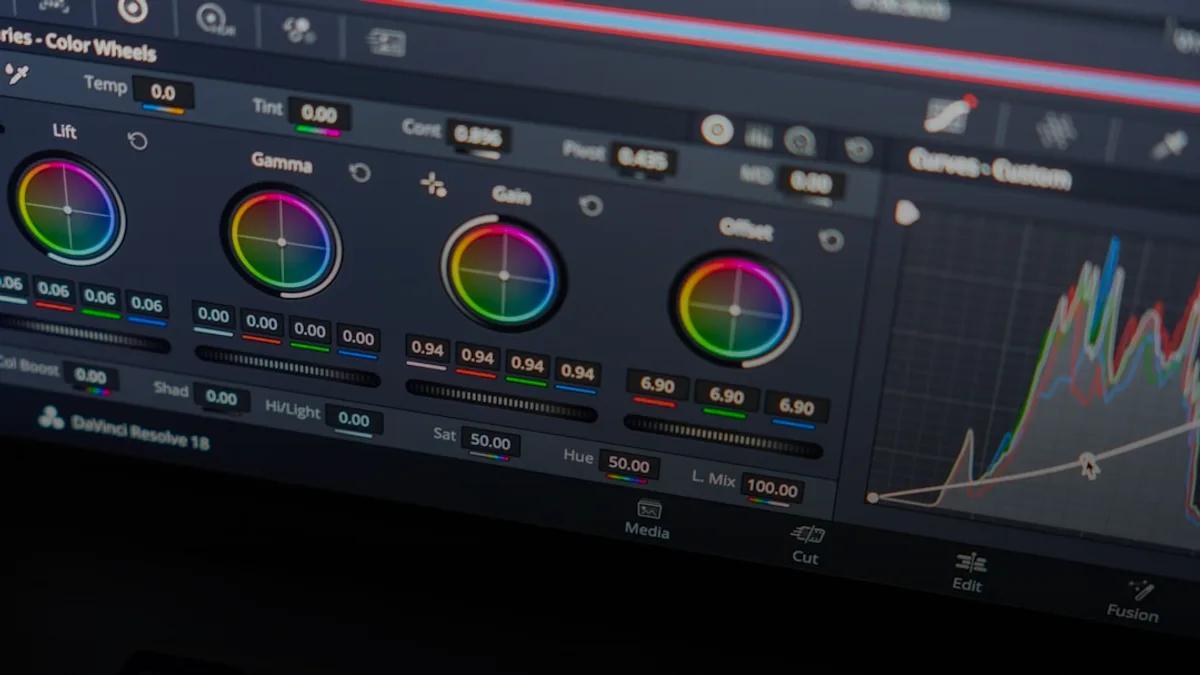Select Gamma red channel value 0.00

(x=261, y=323)
